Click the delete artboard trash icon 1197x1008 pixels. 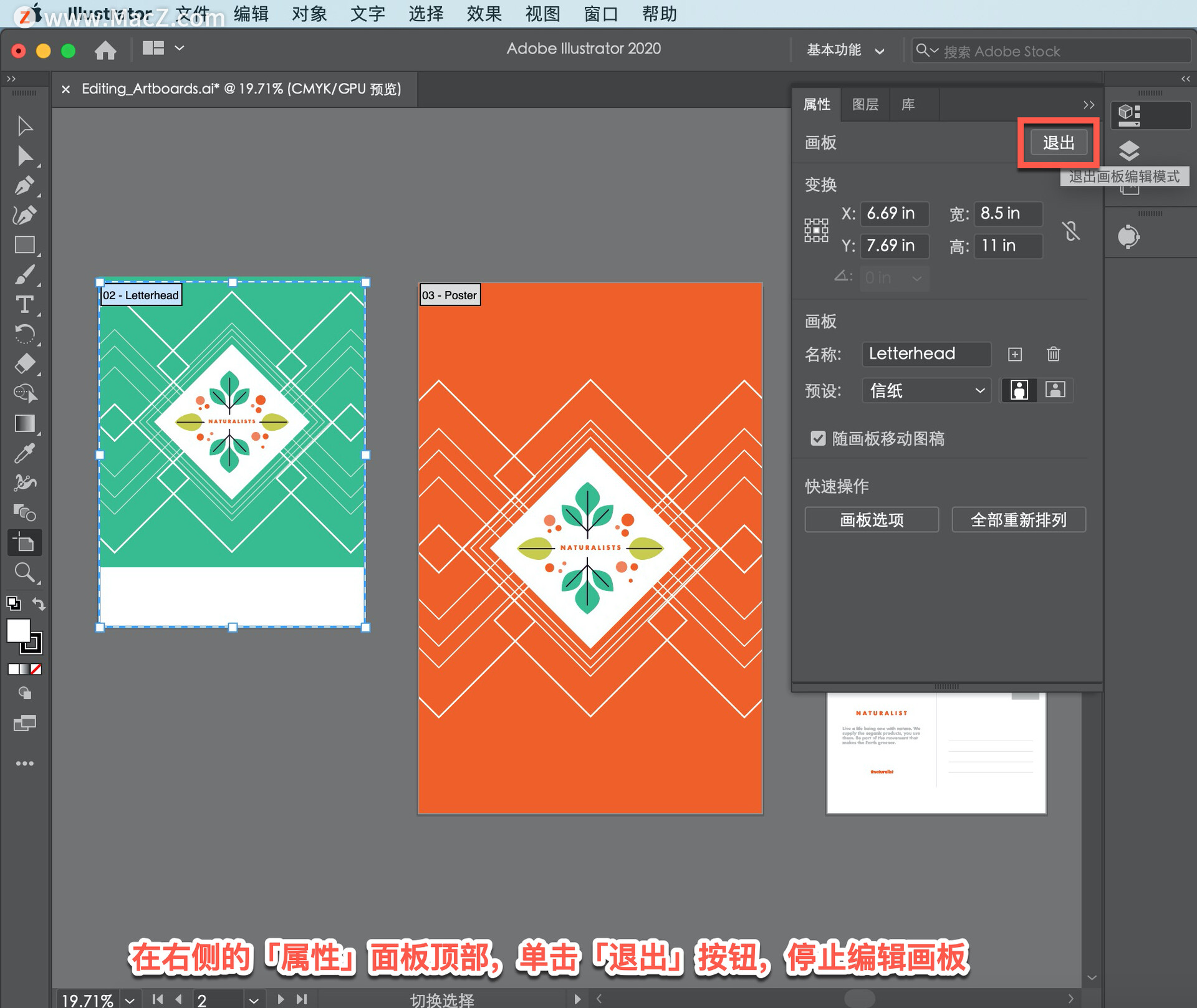[1053, 354]
